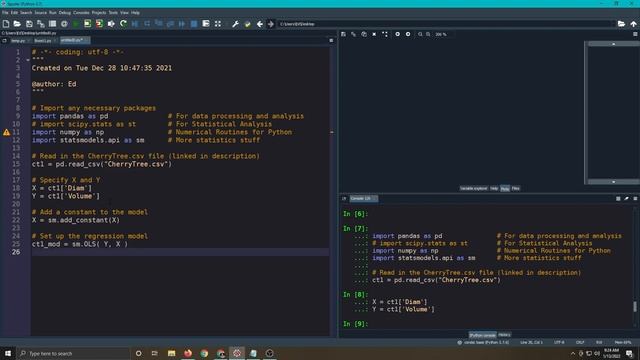Copy plot to clipboard
Screen dimensions: 640x360
pyautogui.click(x=364, y=34)
